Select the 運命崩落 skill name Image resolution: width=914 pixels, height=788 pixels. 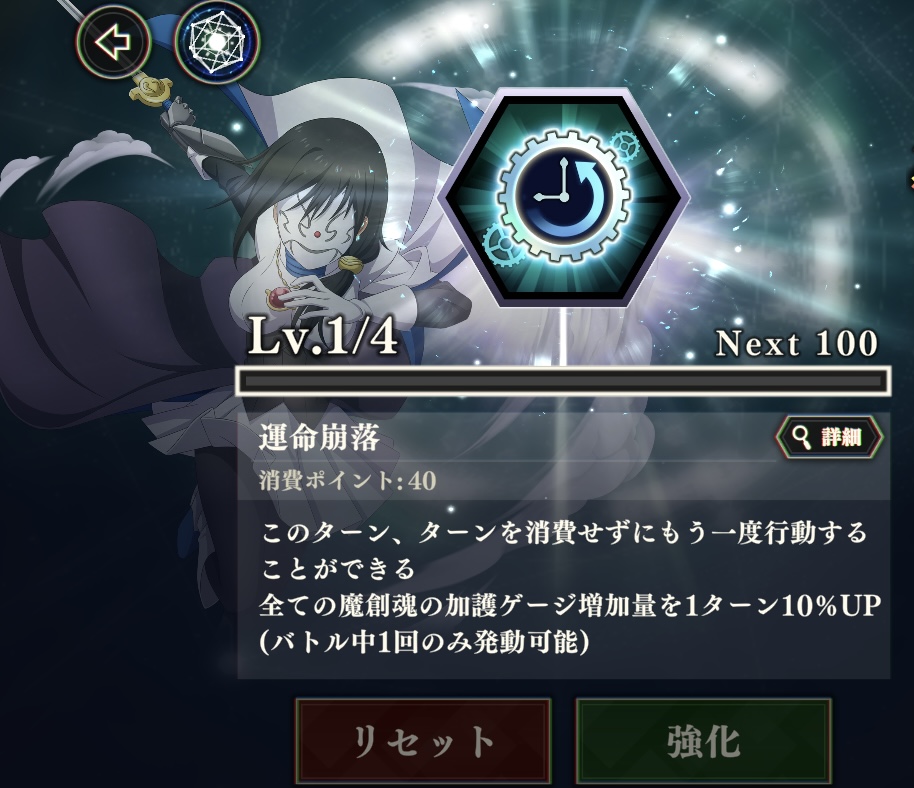coord(319,437)
